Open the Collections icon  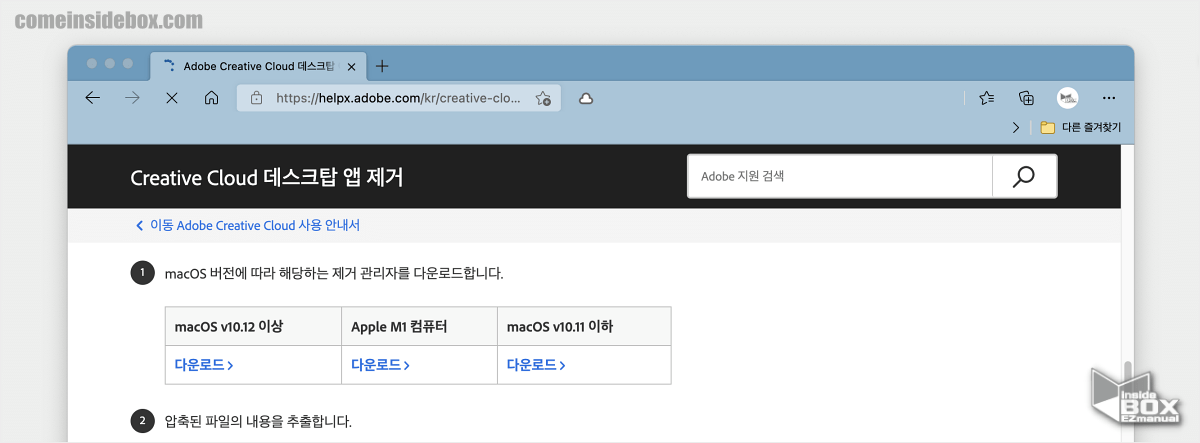click(1026, 98)
